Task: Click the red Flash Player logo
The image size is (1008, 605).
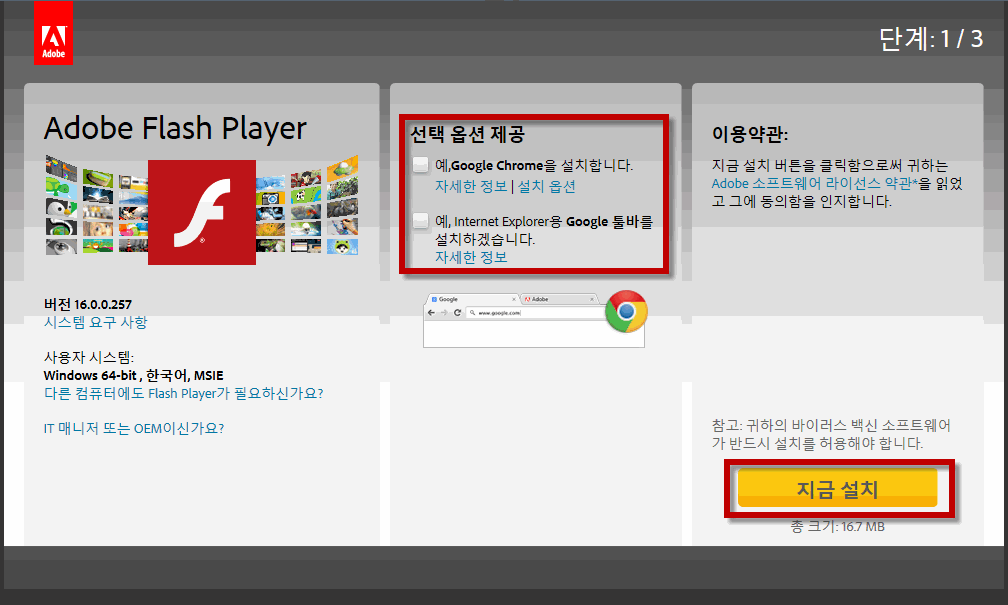Action: (x=202, y=212)
